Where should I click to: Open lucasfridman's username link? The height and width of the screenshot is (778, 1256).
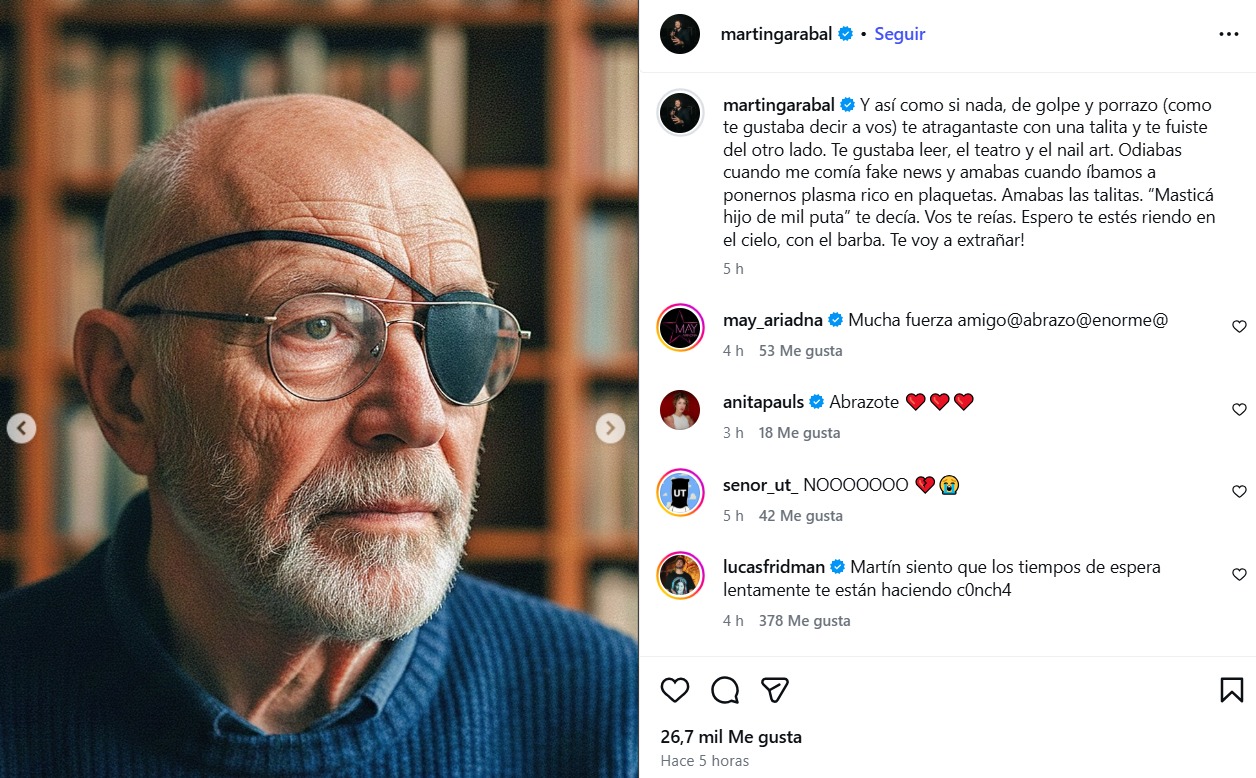(x=774, y=567)
